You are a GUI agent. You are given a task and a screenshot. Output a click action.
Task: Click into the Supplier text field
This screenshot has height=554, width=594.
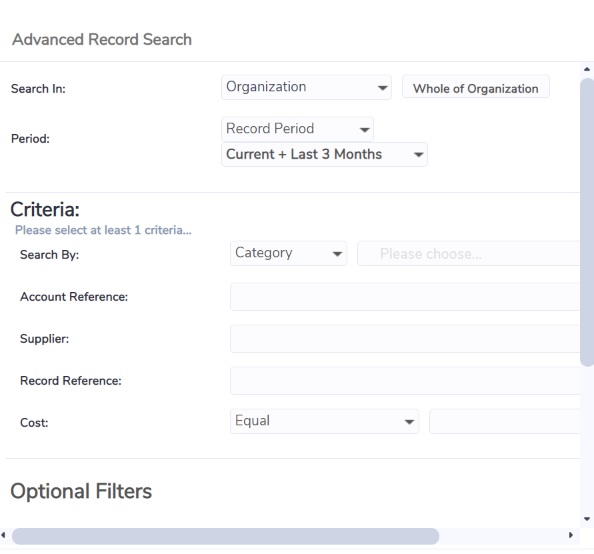(x=405, y=339)
